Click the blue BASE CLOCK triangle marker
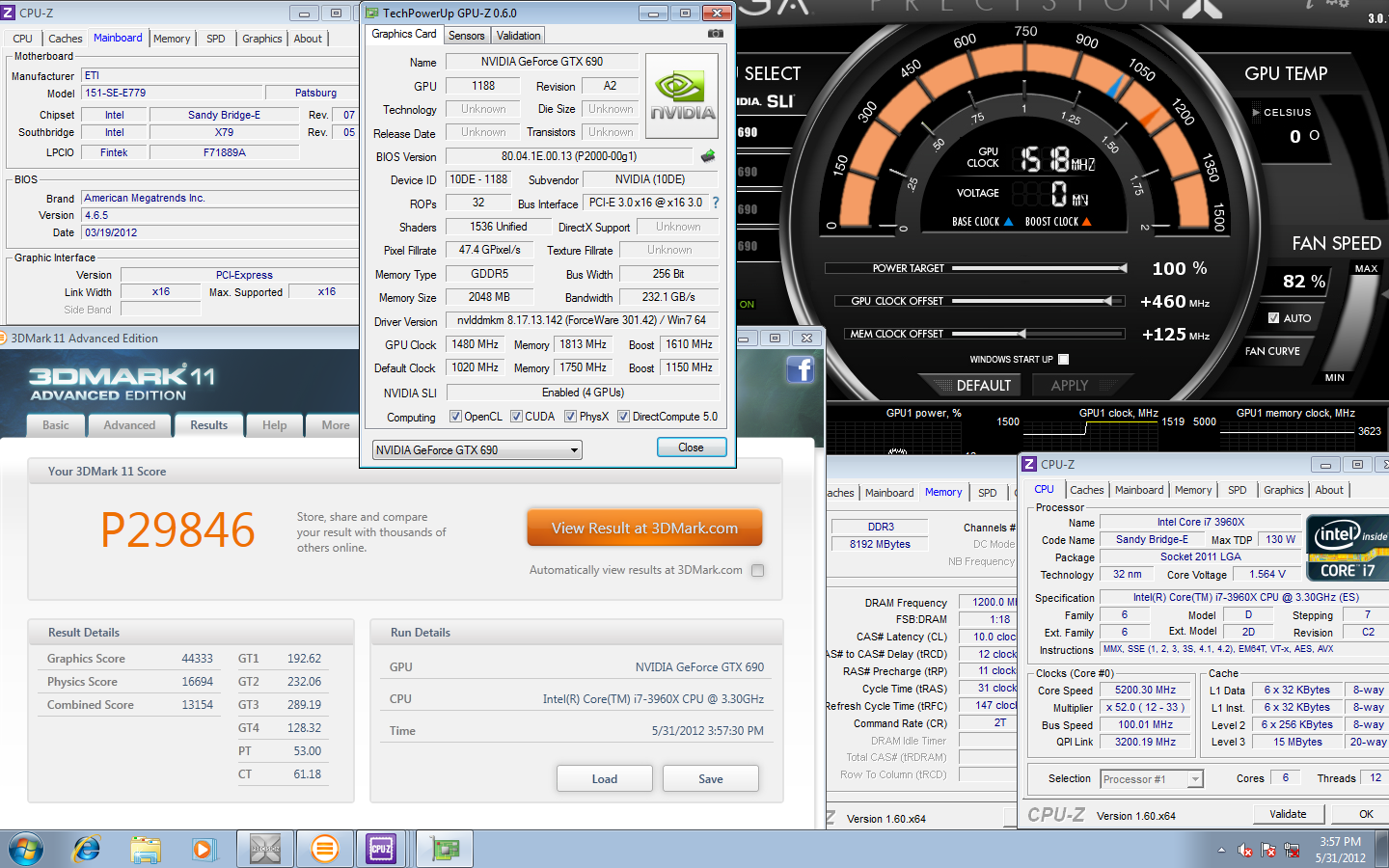Screen dimensions: 1389x868 click(1009, 222)
